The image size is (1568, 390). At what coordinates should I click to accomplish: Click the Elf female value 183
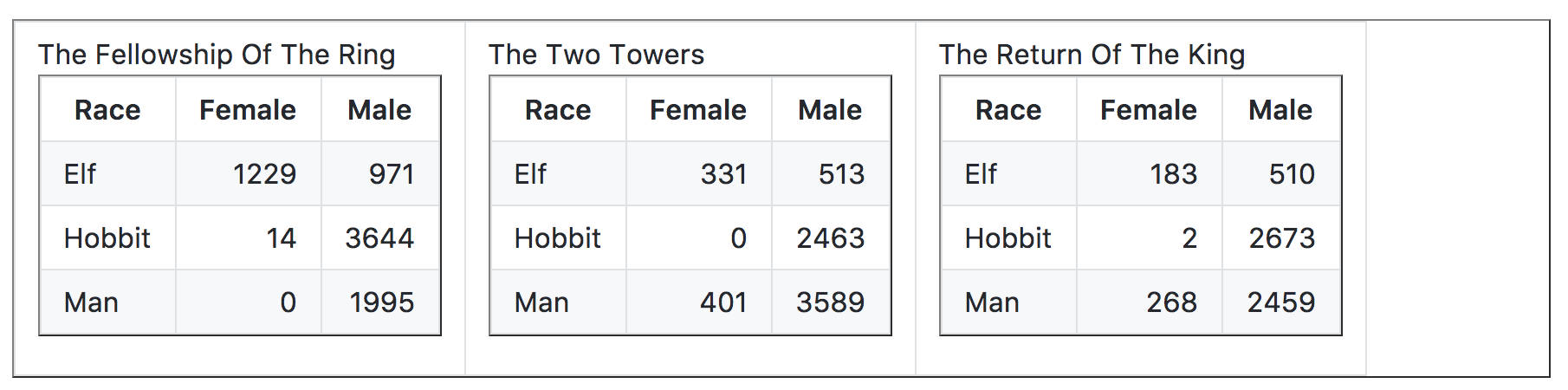1173,174
